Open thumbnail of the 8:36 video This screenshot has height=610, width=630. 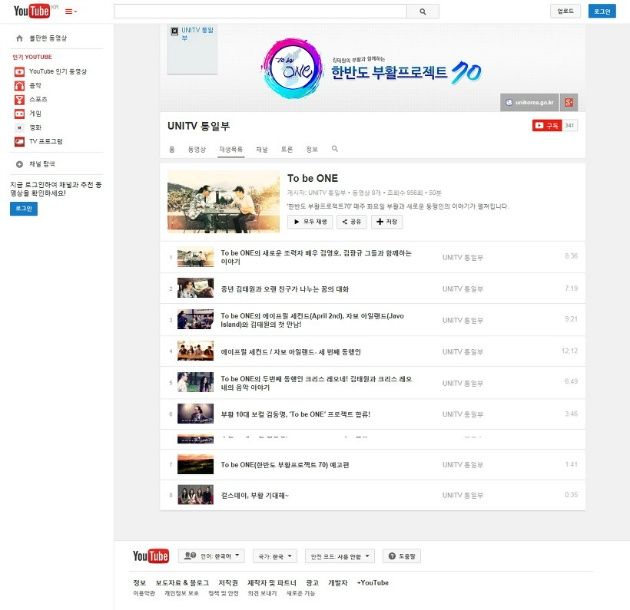click(196, 257)
